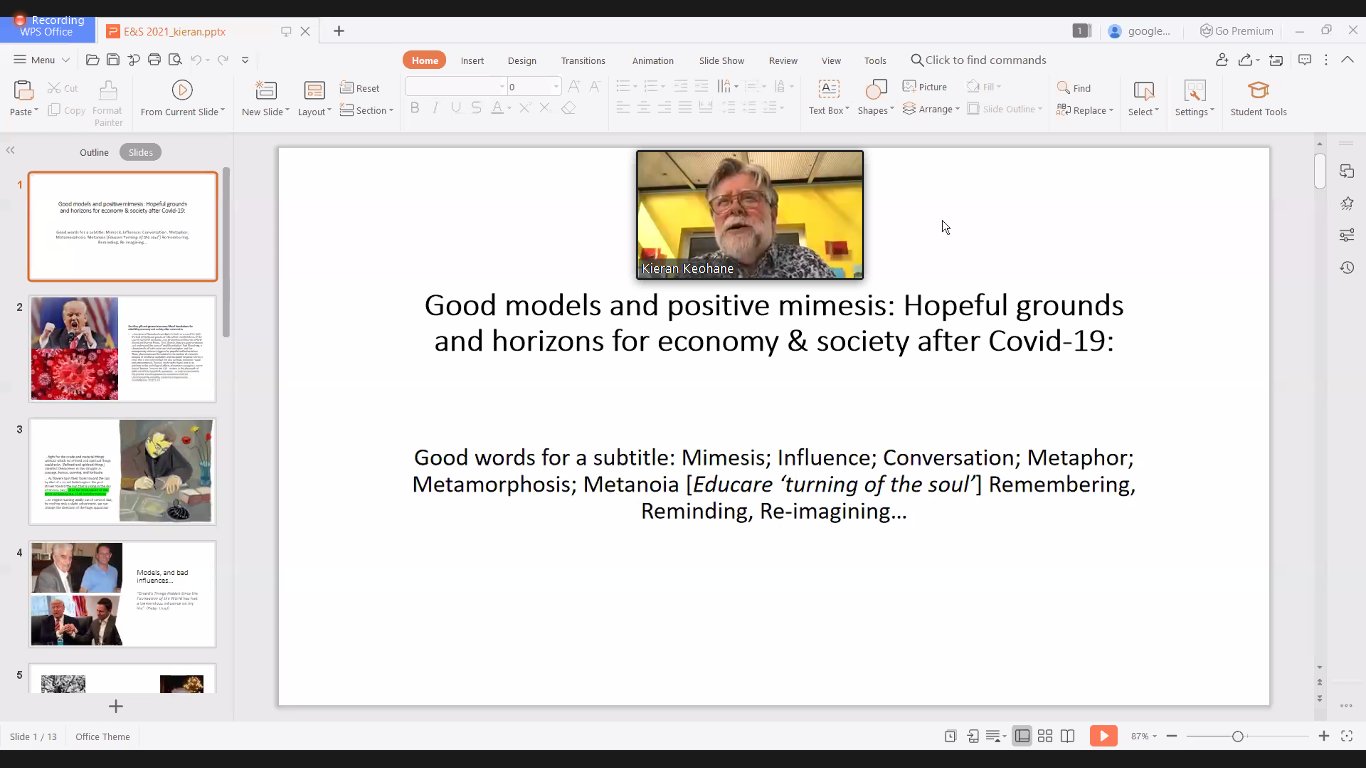
Task: Click the Print icon in quick access bar
Action: 154,60
